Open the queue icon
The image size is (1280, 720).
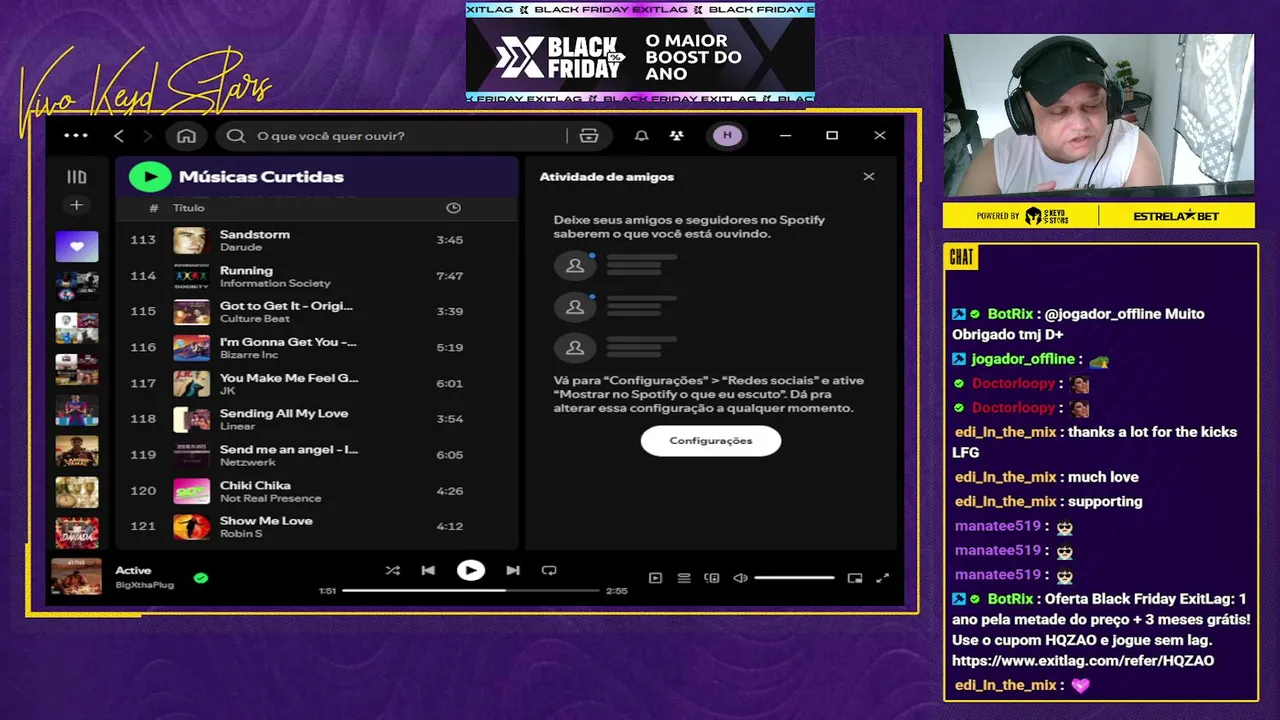(x=684, y=578)
